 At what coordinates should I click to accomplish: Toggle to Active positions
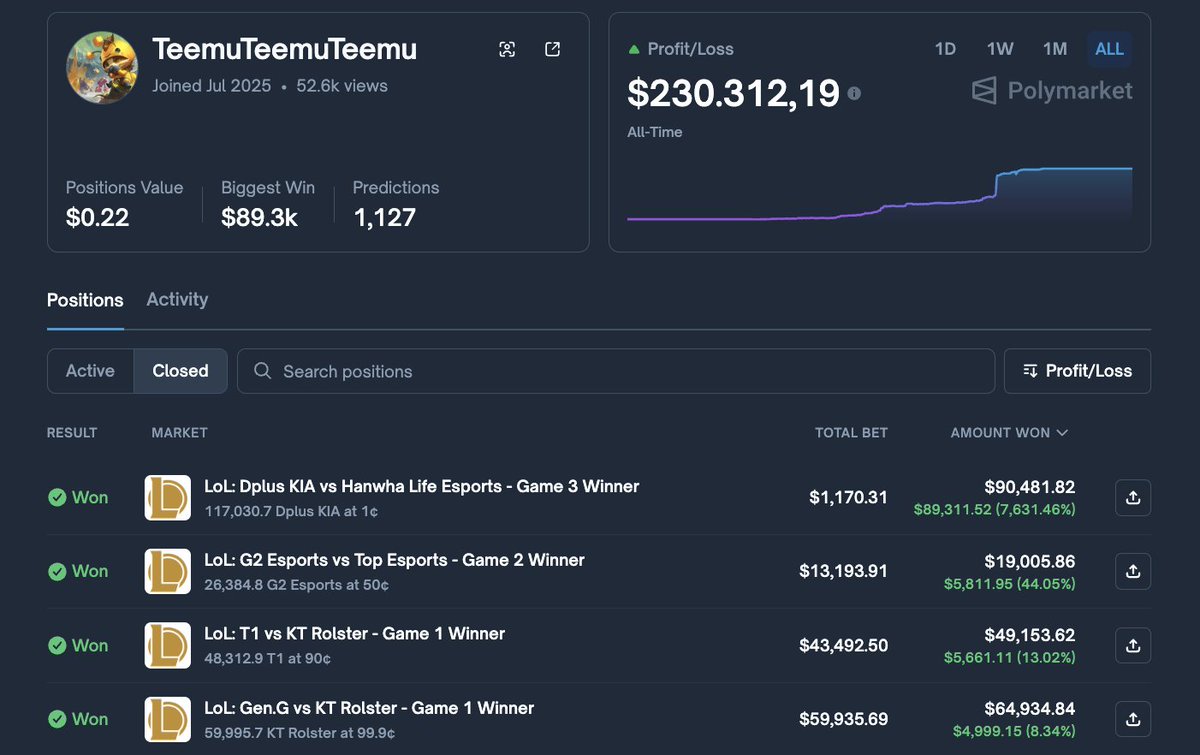90,371
